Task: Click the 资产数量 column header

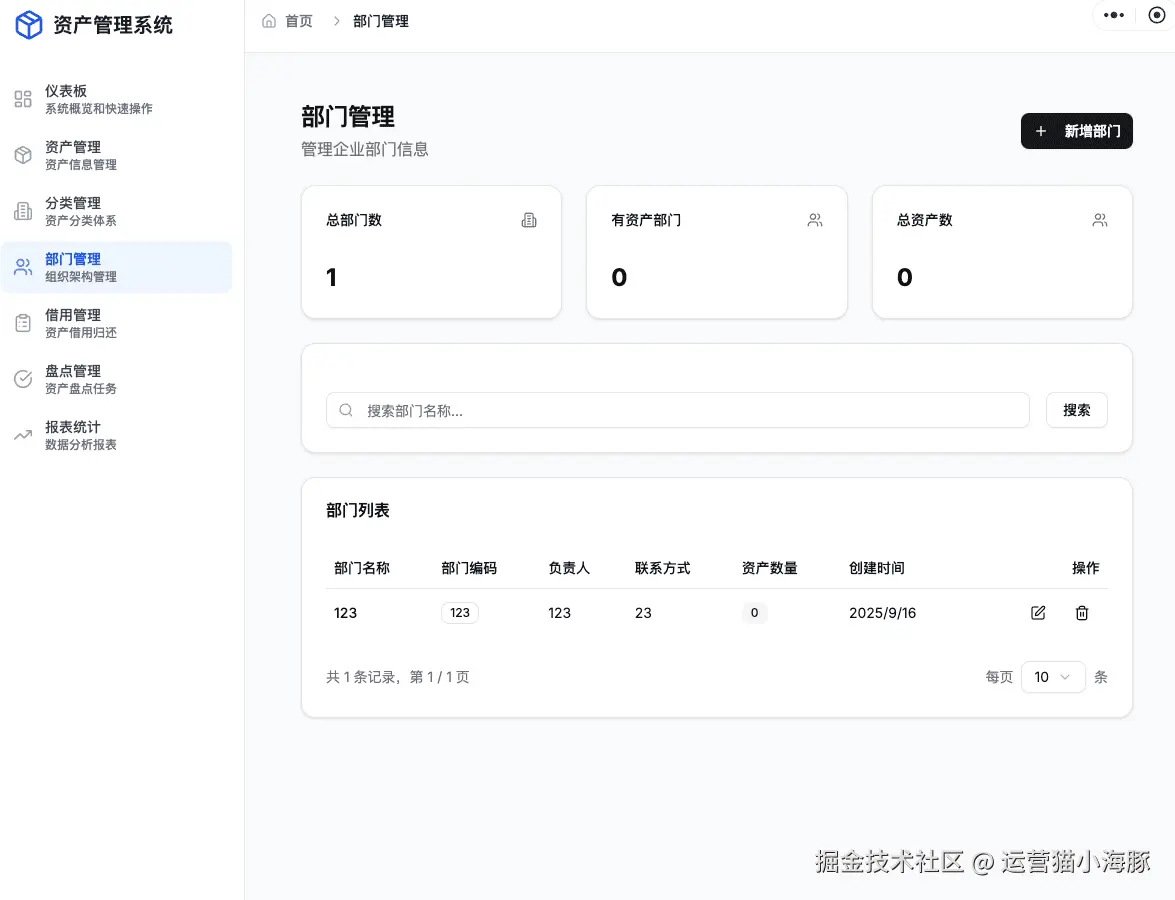Action: click(770, 568)
